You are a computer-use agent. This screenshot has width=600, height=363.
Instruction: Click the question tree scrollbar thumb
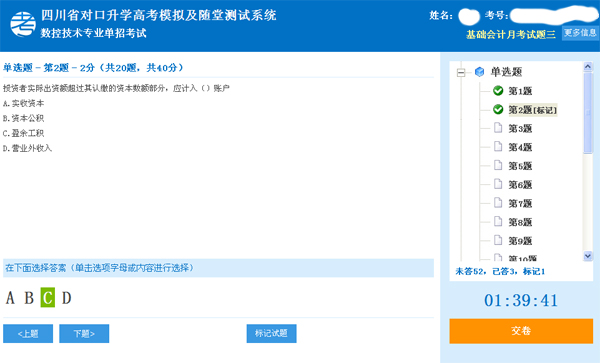click(588, 113)
